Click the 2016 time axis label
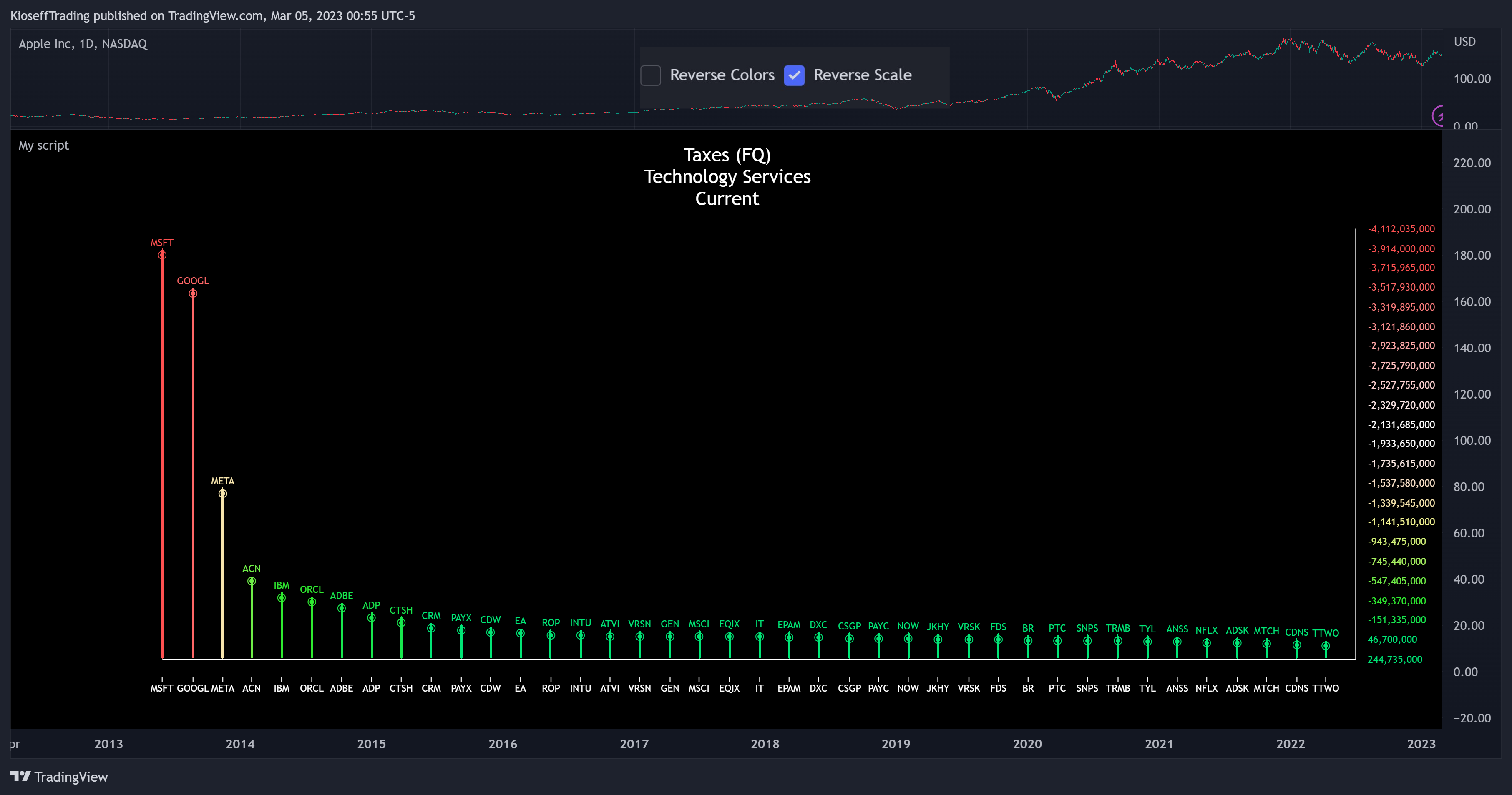This screenshot has height=795, width=1512. tap(503, 744)
